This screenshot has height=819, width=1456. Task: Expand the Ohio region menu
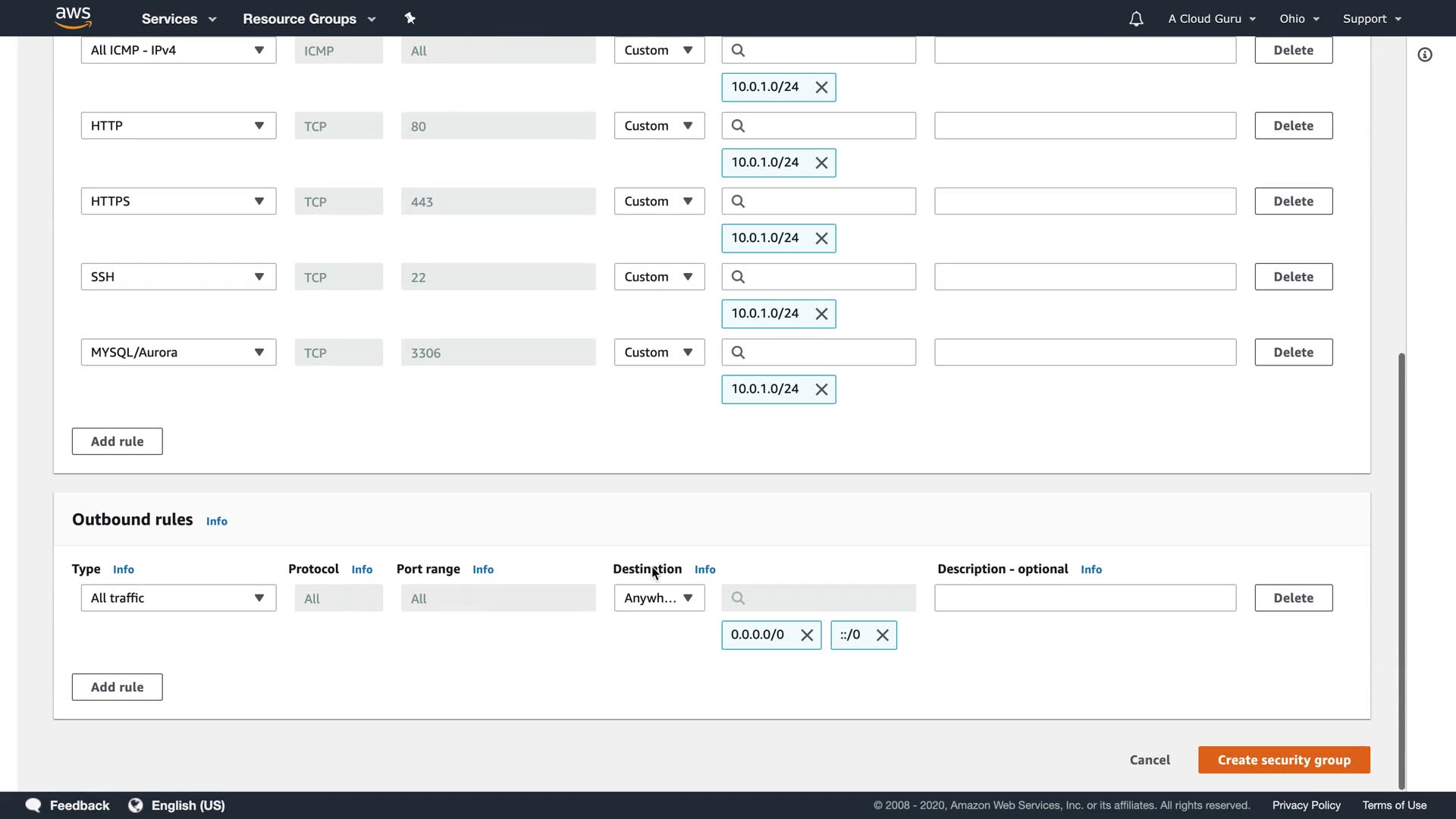(1300, 19)
